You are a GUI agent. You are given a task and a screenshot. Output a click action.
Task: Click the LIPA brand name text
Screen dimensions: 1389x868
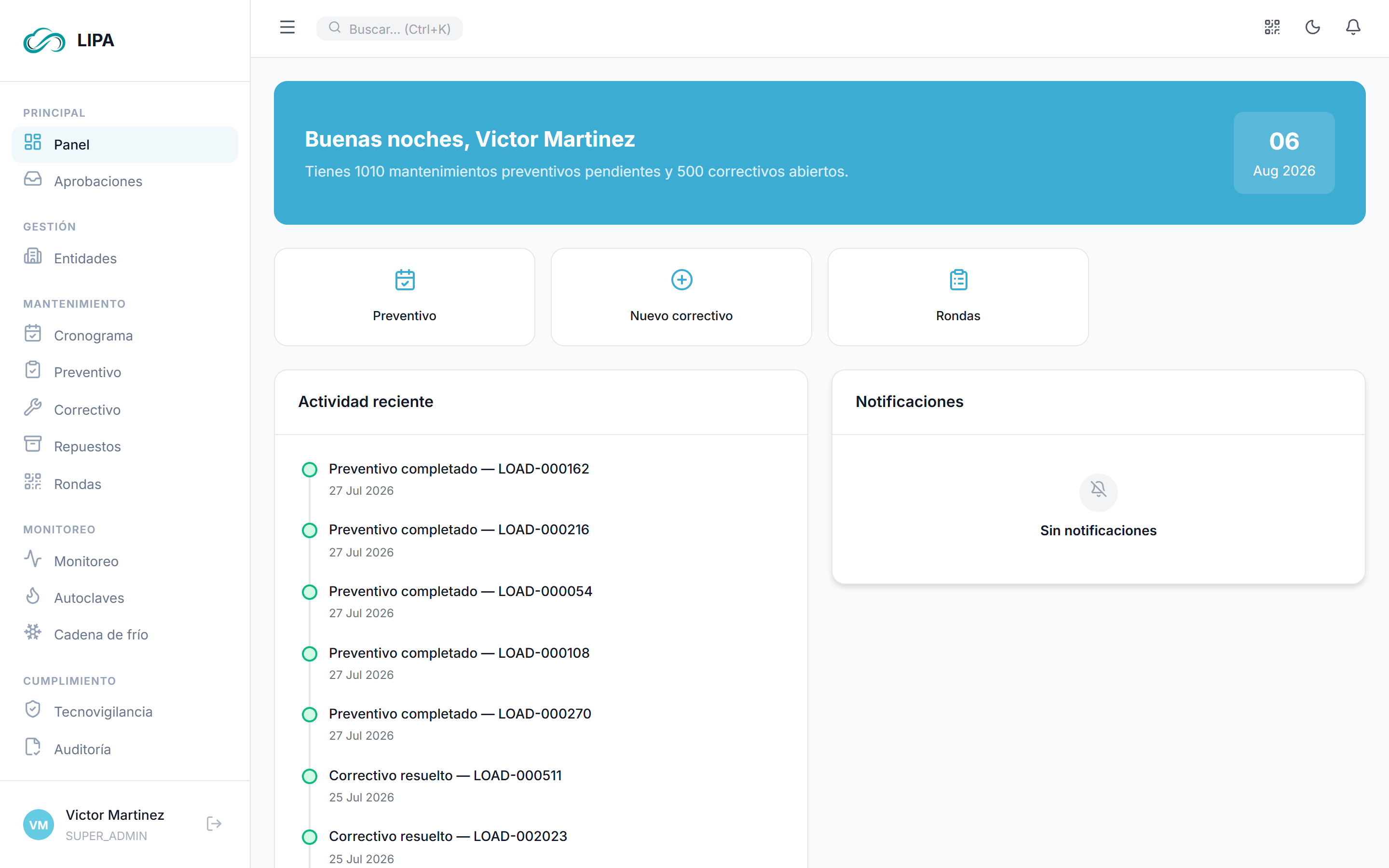[x=95, y=40]
